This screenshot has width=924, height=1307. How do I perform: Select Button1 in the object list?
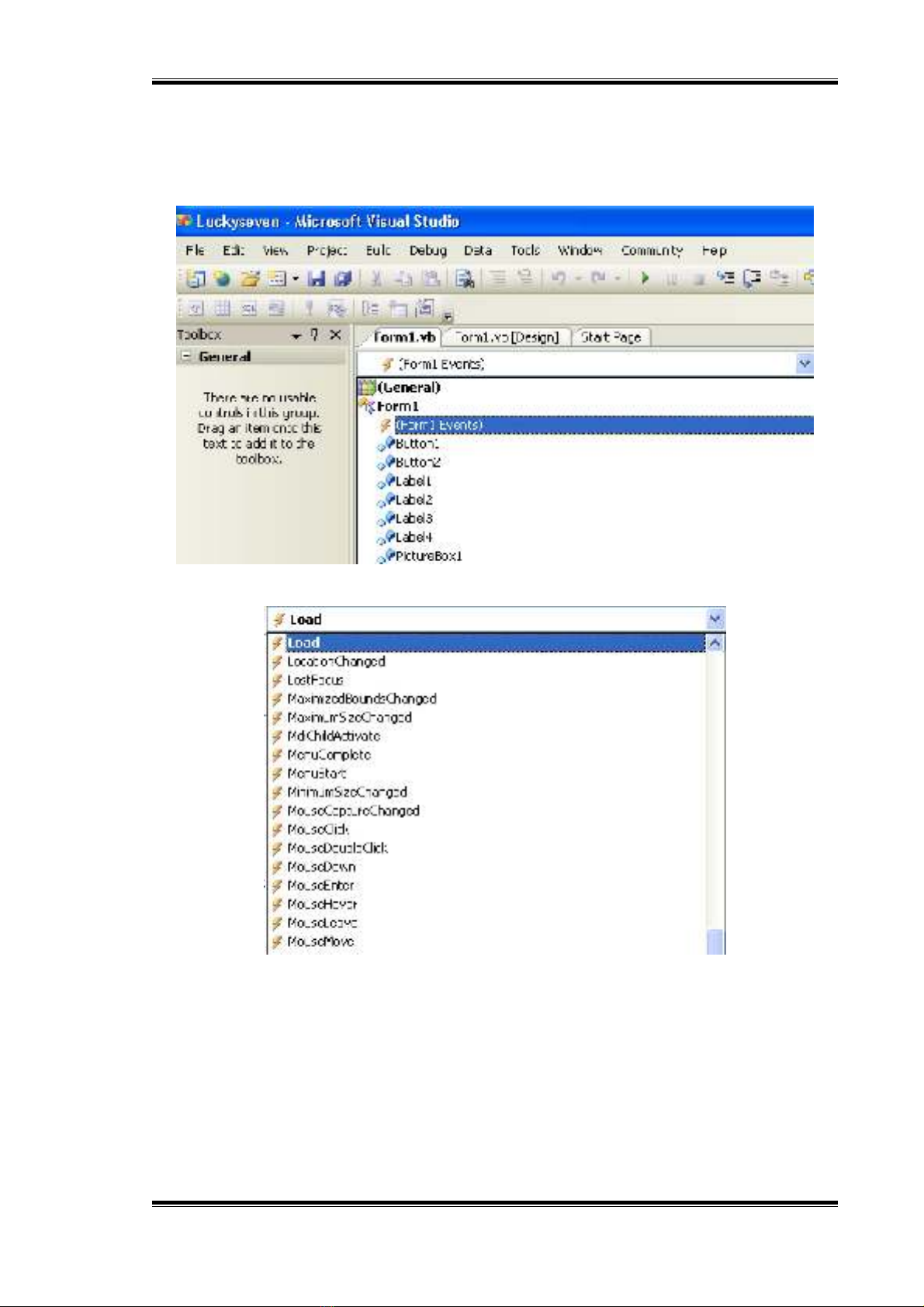417,444
